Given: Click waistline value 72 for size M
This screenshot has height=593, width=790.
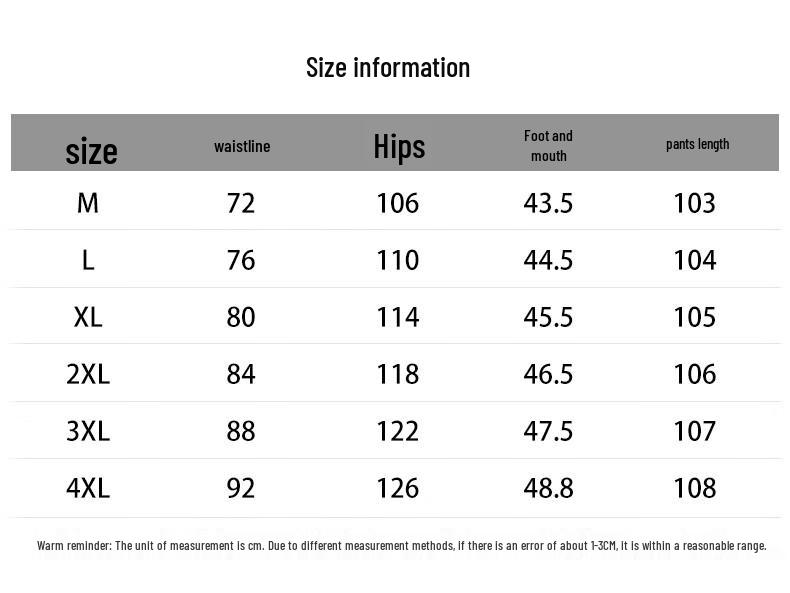Looking at the screenshot, I should [241, 203].
